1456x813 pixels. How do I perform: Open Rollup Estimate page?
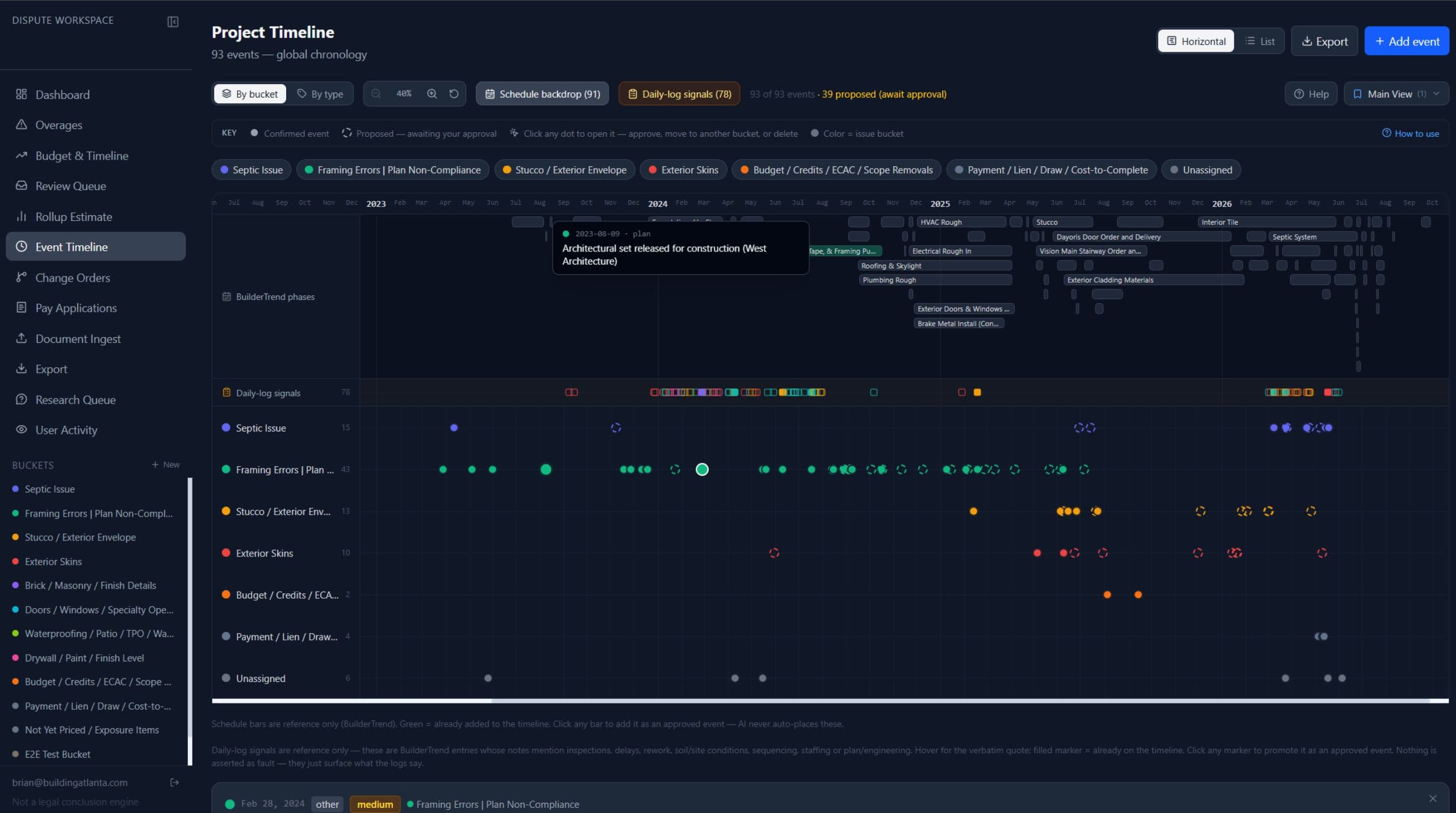[x=95, y=216]
